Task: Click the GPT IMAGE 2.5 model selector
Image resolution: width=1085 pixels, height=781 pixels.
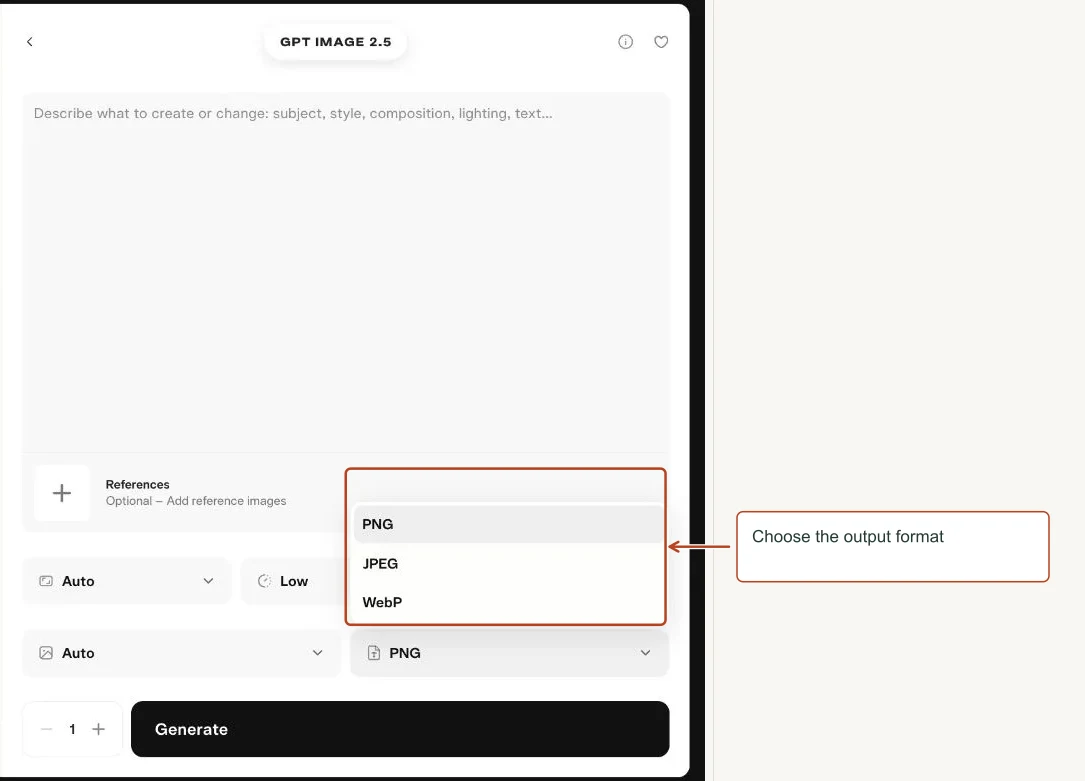Action: pyautogui.click(x=336, y=42)
